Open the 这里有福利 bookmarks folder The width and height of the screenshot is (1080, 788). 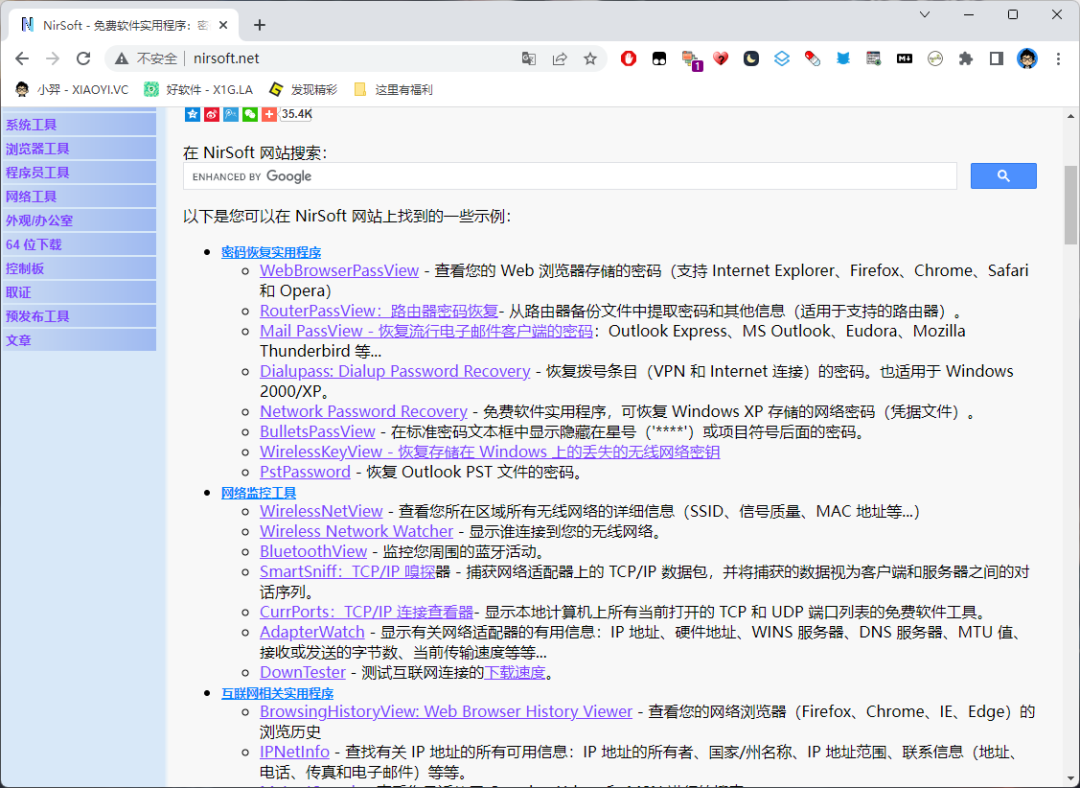[393, 90]
